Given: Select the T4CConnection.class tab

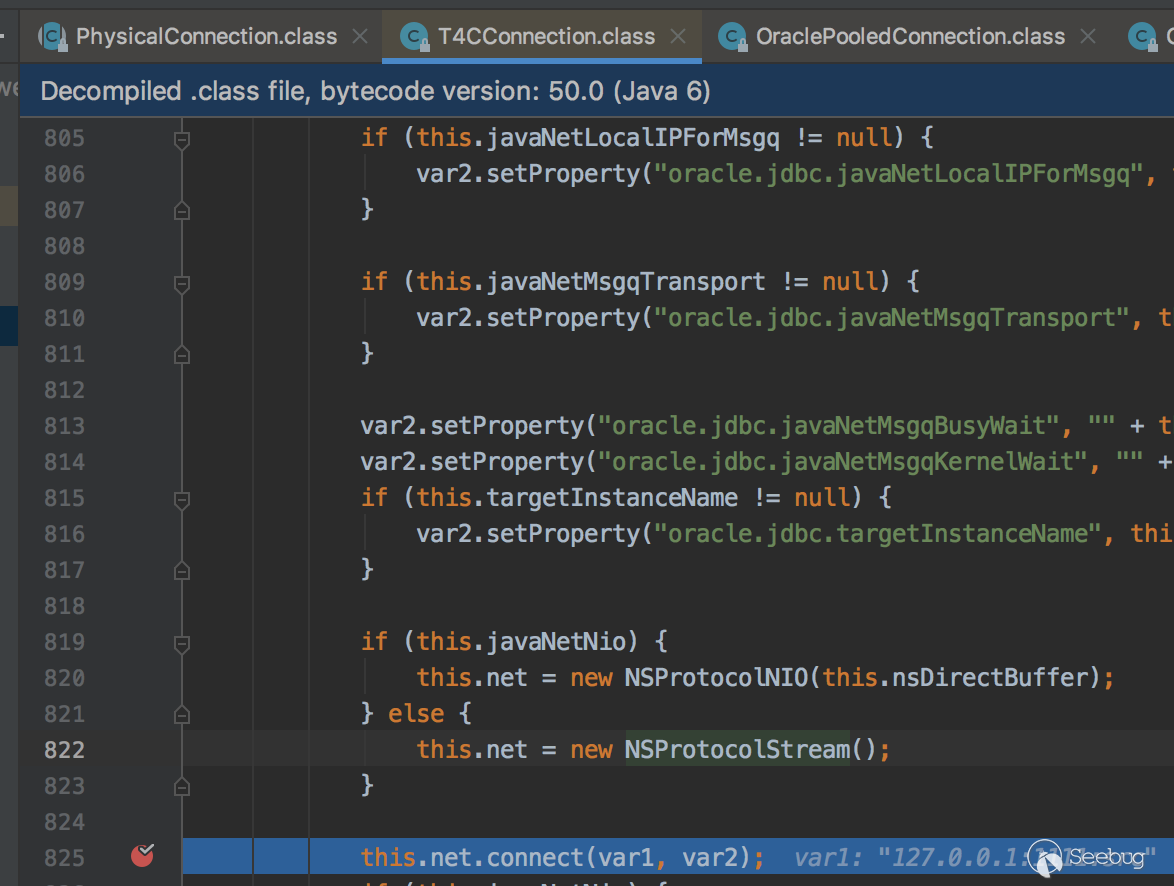Looking at the screenshot, I should point(546,37).
